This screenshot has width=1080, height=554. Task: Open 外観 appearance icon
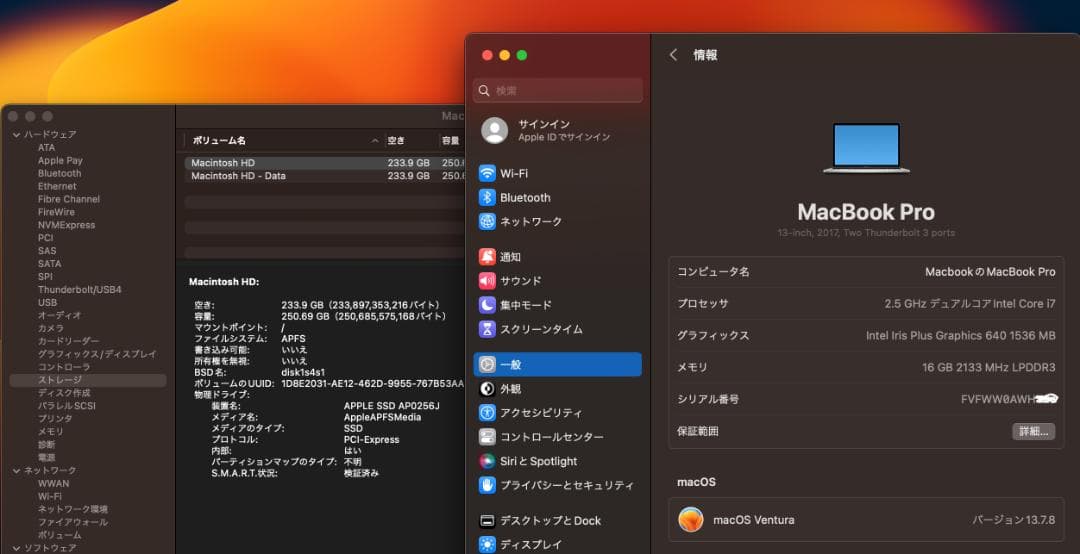pyautogui.click(x=487, y=389)
